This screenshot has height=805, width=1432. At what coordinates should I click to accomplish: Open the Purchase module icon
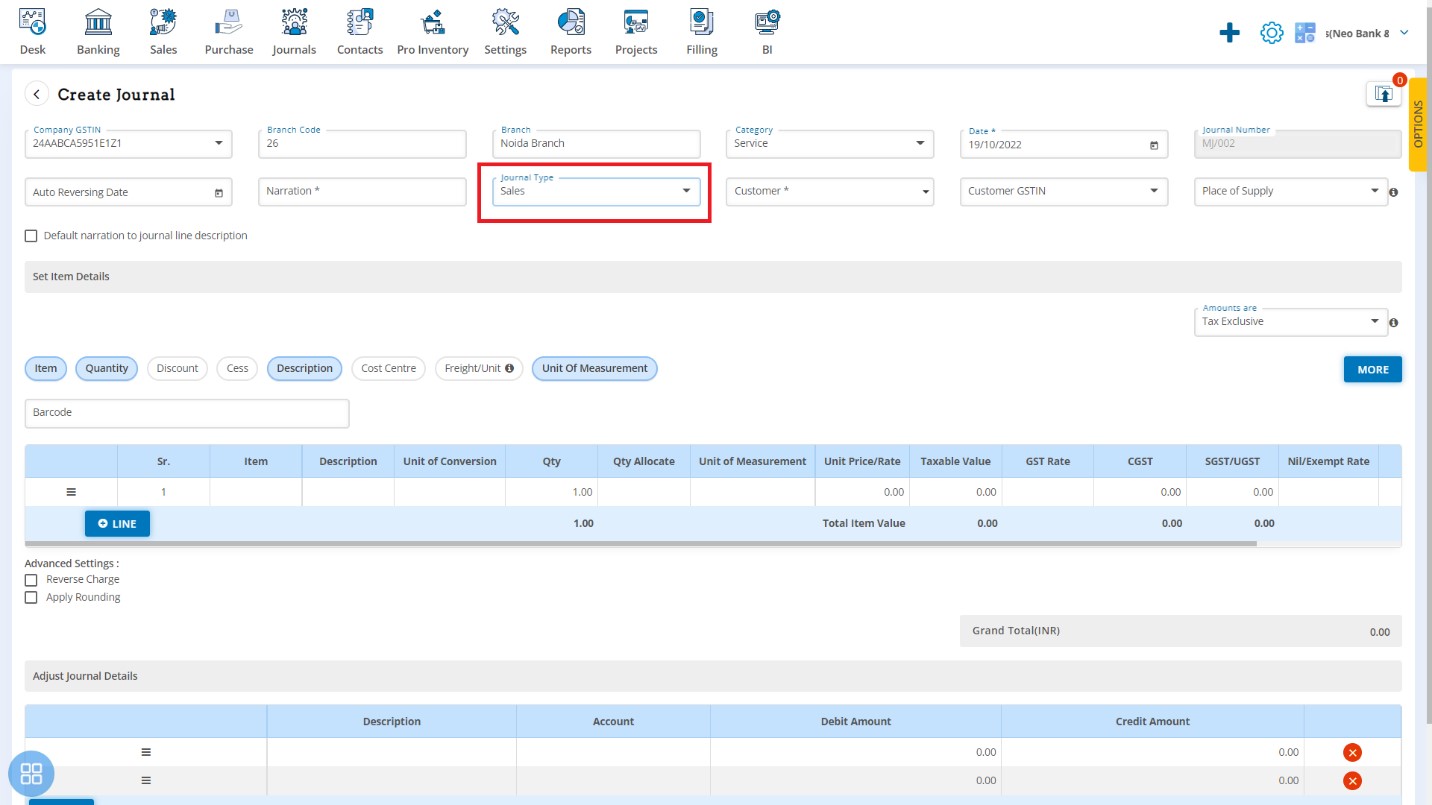229,21
